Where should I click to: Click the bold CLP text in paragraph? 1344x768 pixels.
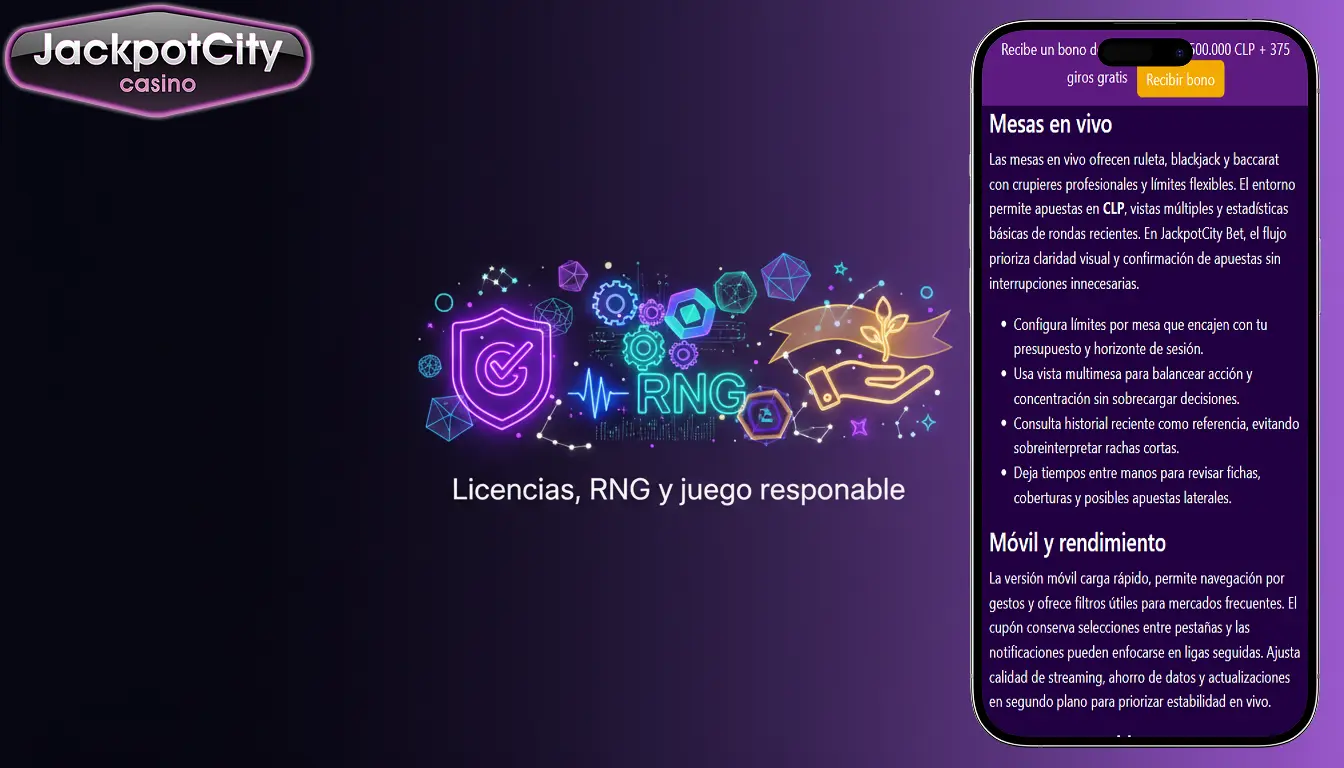pos(1113,209)
